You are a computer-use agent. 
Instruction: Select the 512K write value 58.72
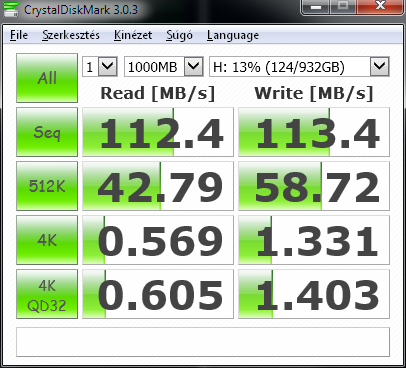pyautogui.click(x=314, y=186)
